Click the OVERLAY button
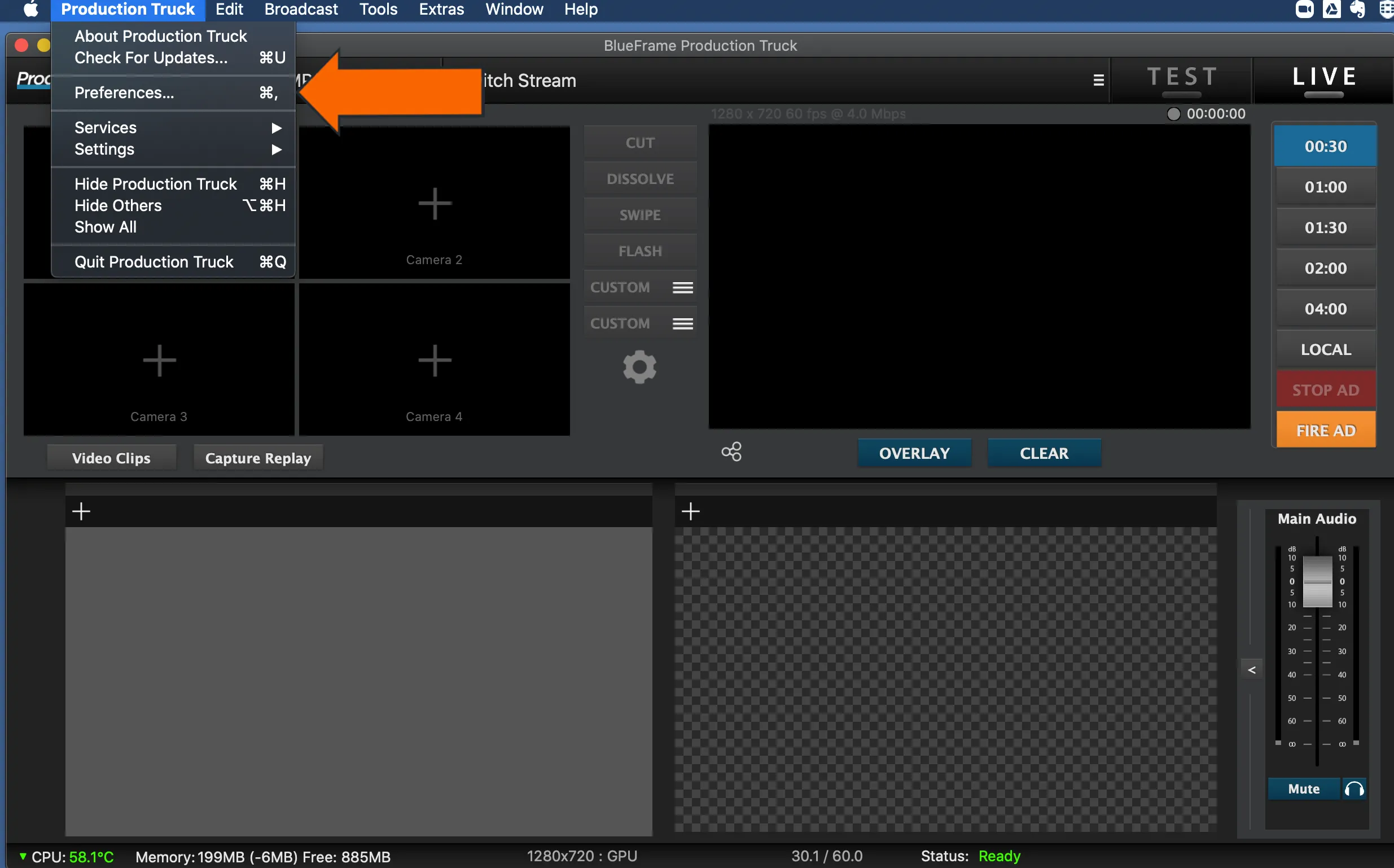Viewport: 1394px width, 868px height. pos(914,453)
